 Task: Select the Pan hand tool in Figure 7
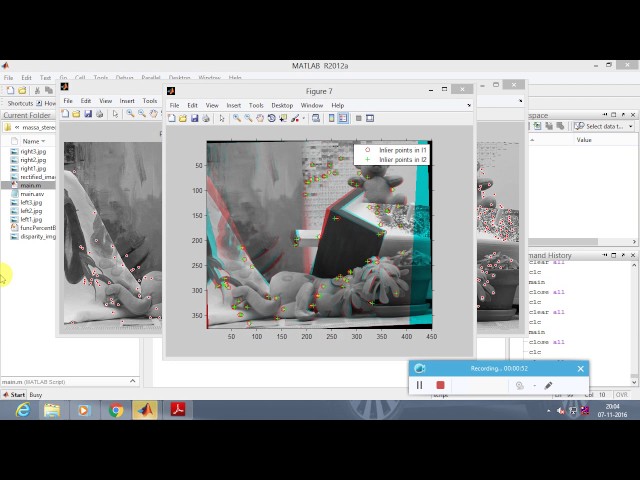tap(260, 118)
